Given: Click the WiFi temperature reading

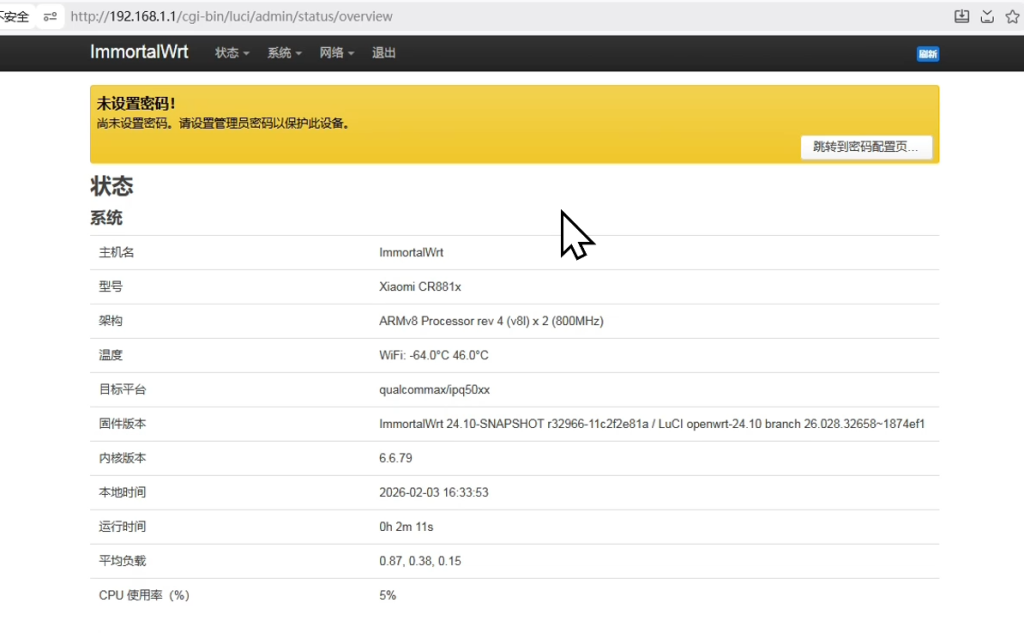Looking at the screenshot, I should [x=430, y=355].
